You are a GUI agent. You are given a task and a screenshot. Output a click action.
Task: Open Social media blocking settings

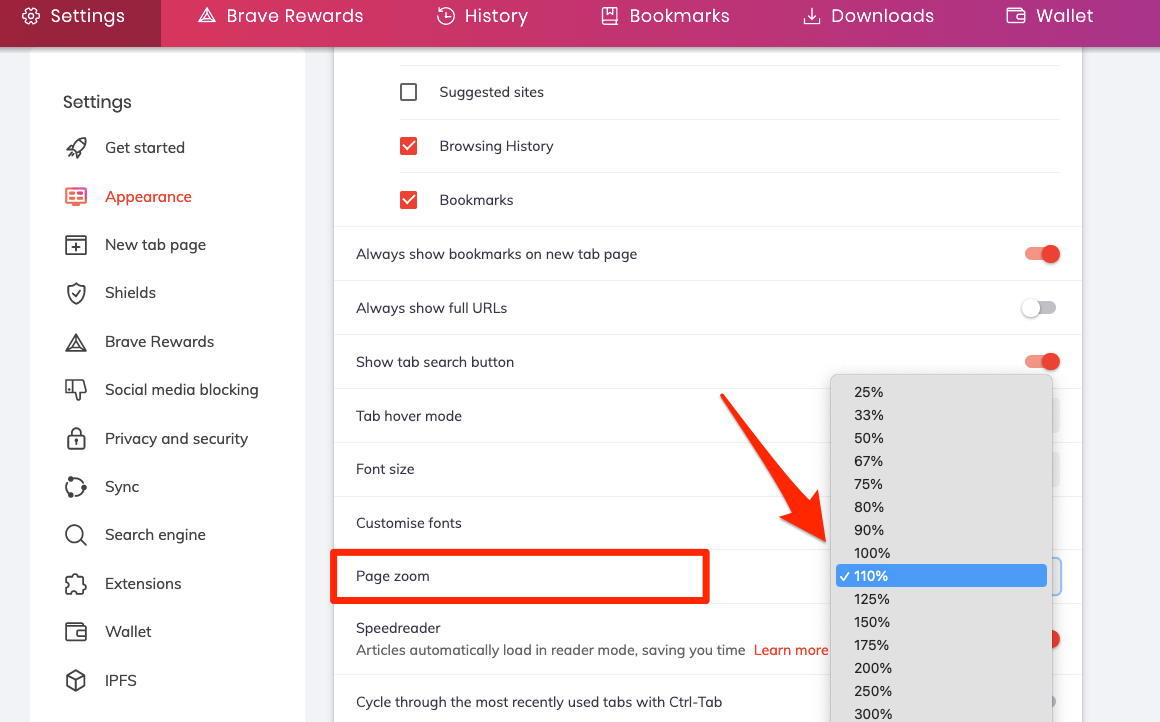click(x=181, y=390)
